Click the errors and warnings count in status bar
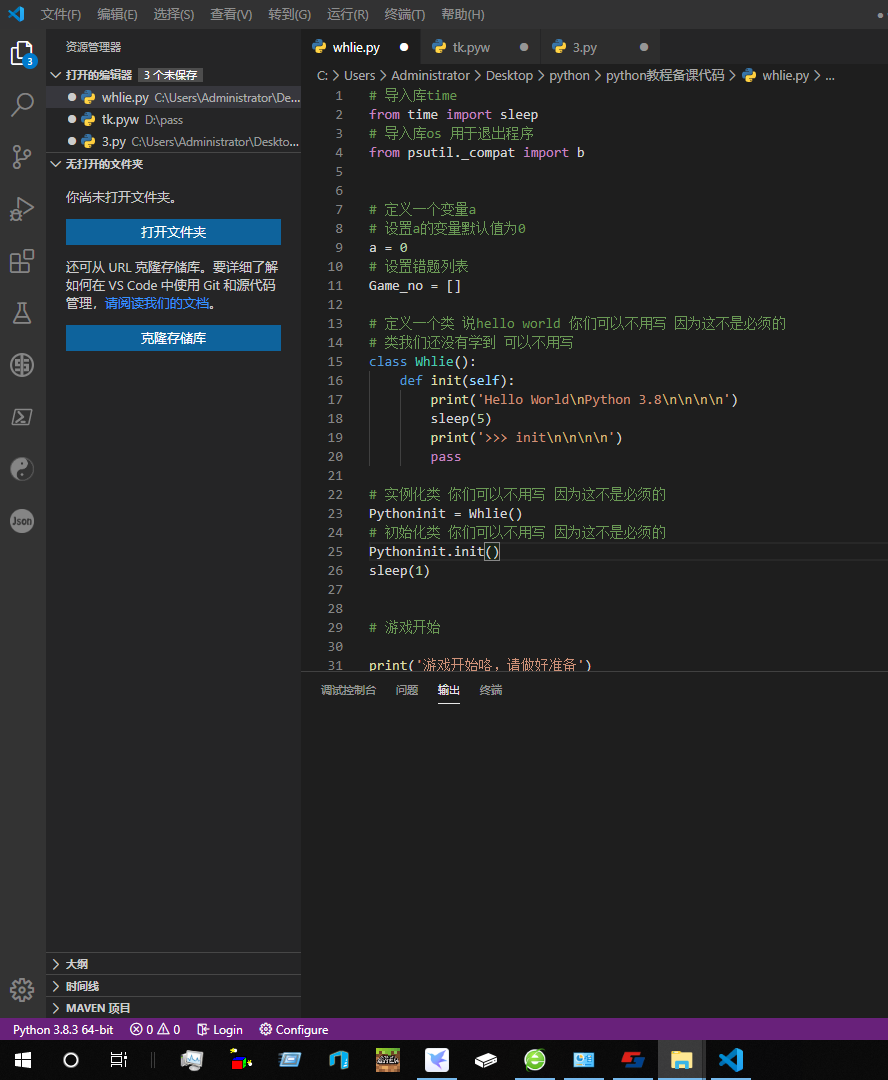The width and height of the screenshot is (888, 1080). pyautogui.click(x=155, y=1029)
